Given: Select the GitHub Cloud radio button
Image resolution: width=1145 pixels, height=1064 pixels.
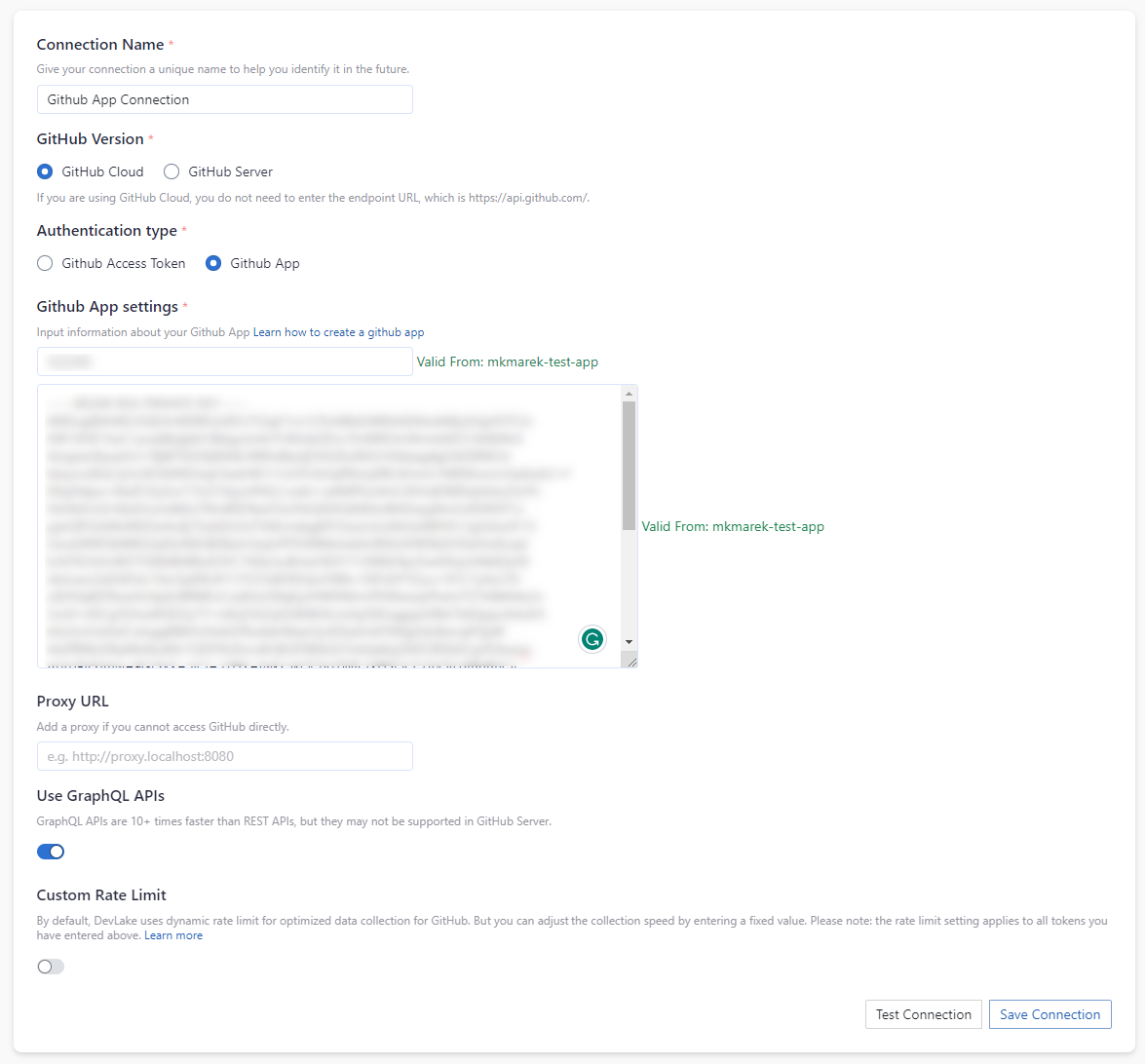Looking at the screenshot, I should 45,171.
